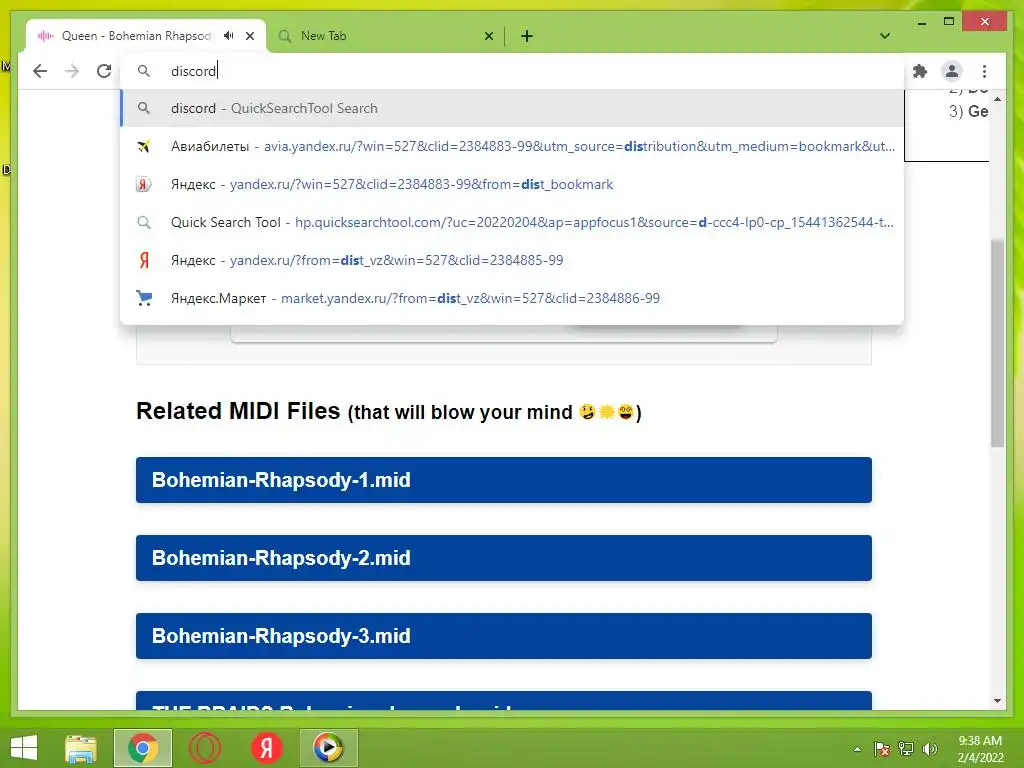Minimize the Chrome window
The image size is (1024, 768).
pyautogui.click(x=921, y=23)
